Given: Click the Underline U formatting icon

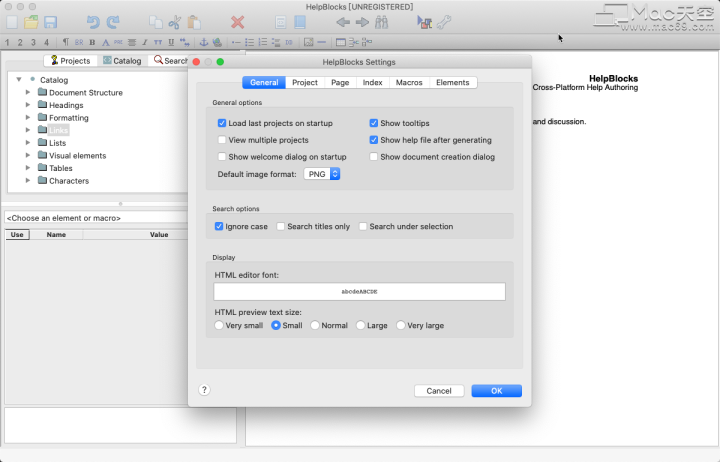Looking at the screenshot, I should coord(171,42).
